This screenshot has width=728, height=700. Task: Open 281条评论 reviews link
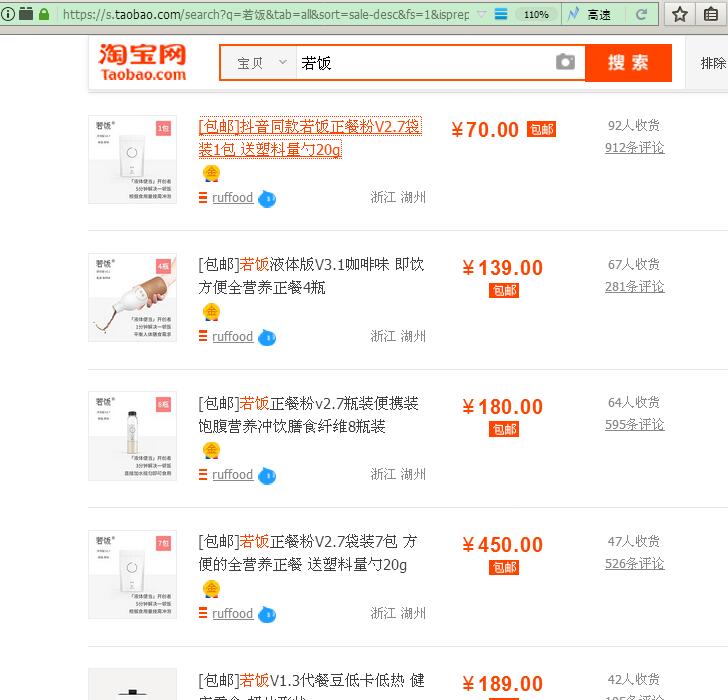tap(634, 286)
